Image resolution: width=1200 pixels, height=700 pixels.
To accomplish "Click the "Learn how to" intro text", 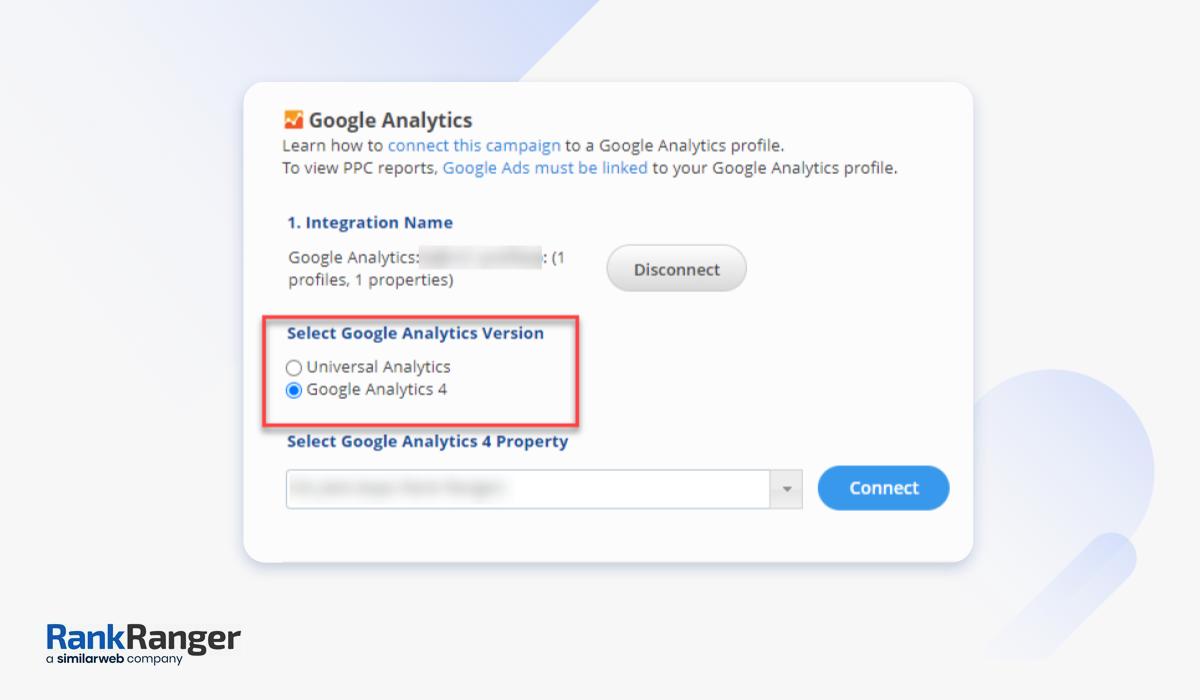I will 333,146.
